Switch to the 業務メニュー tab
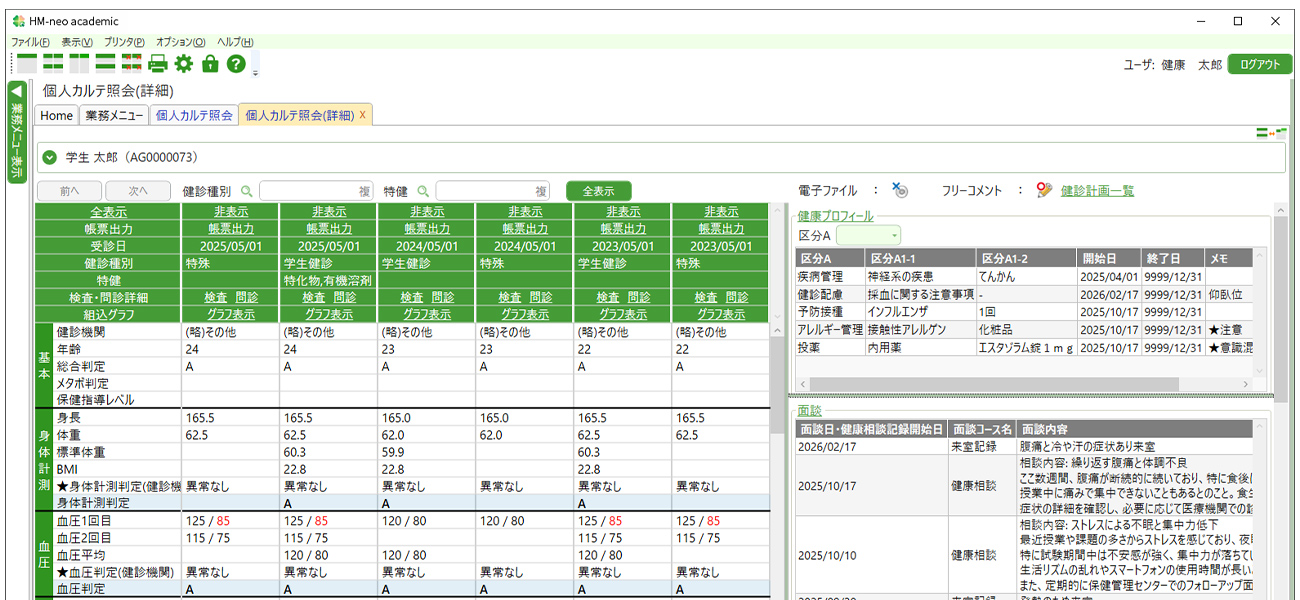Screen dimensions: 1300x600 [114, 116]
